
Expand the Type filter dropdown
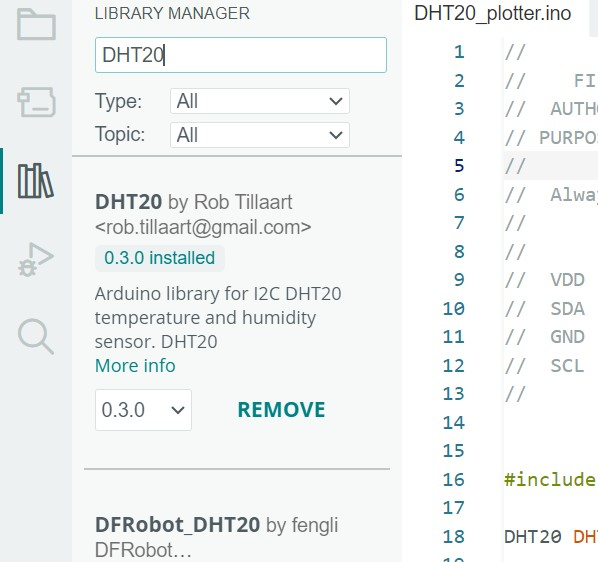pos(260,101)
